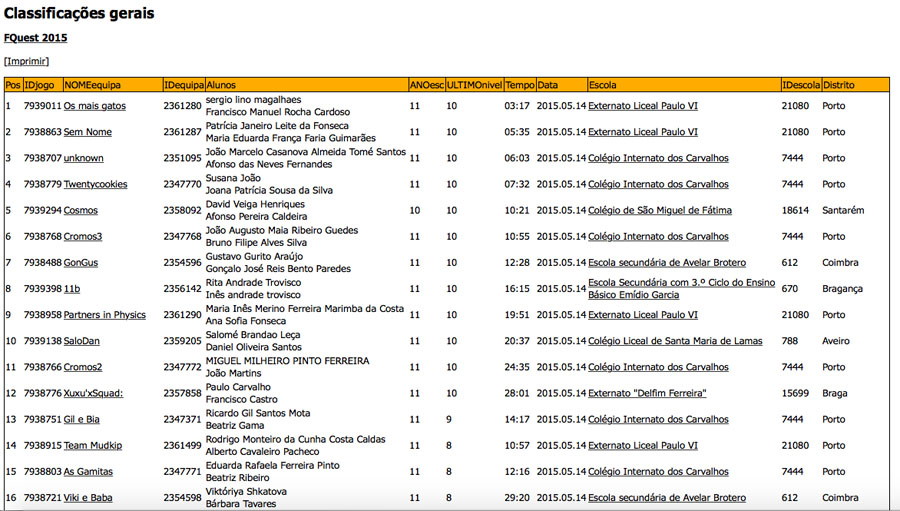Click the IDequipa column header
This screenshot has width=900, height=511.
184,85
